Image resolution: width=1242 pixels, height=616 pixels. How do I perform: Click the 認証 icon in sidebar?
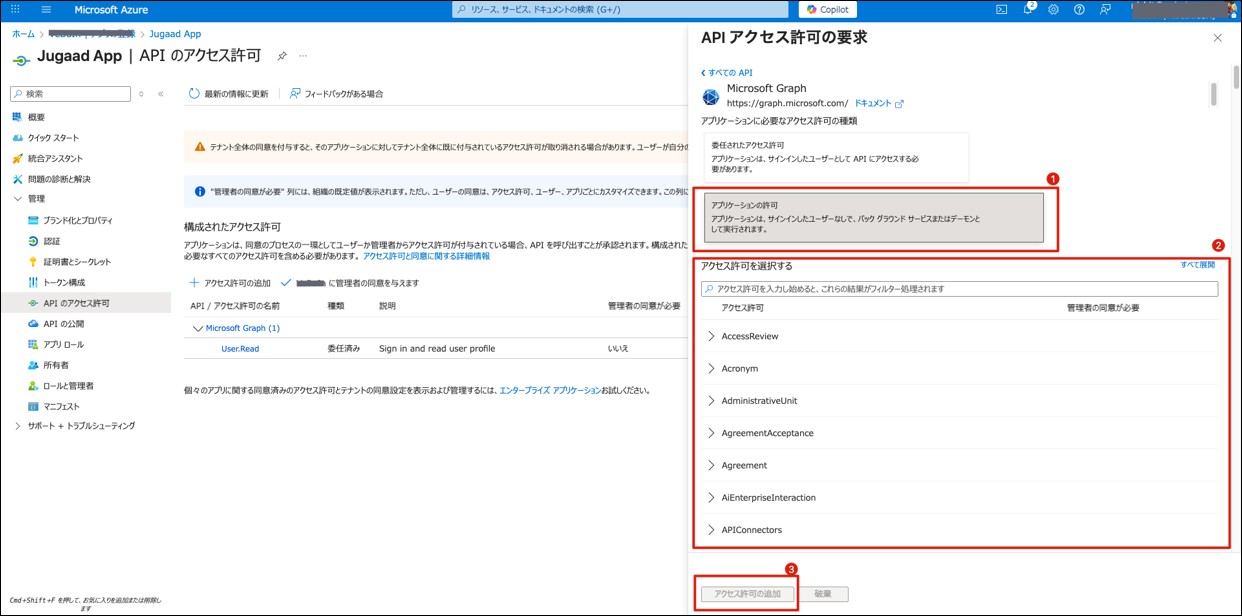[x=33, y=241]
